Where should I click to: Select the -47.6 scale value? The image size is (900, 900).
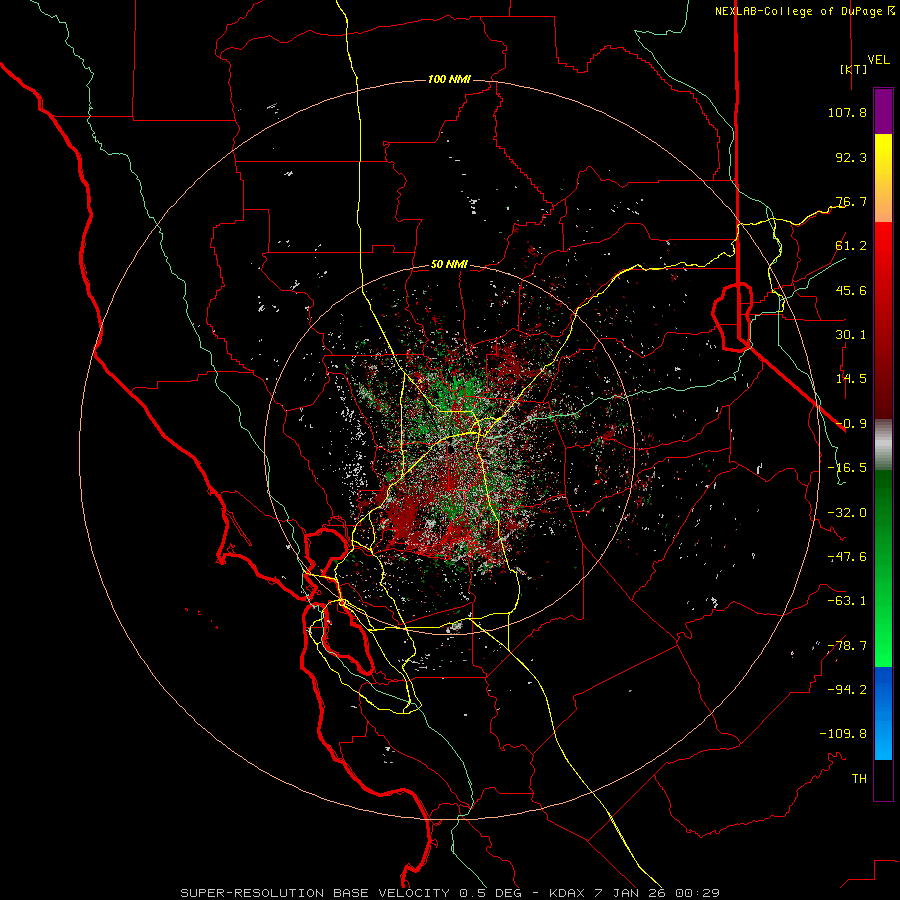point(847,557)
